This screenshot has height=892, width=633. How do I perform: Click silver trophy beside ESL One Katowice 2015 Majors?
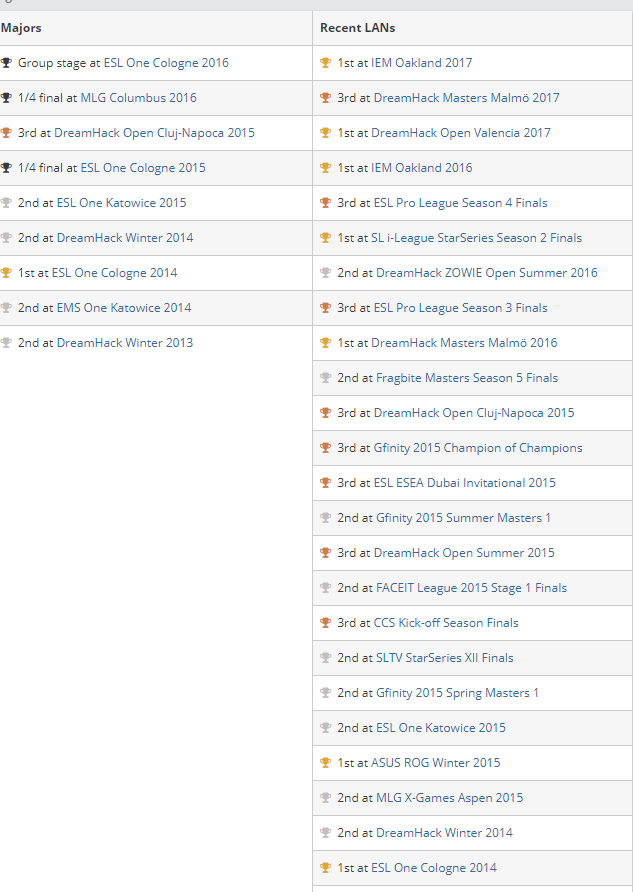tap(6, 203)
